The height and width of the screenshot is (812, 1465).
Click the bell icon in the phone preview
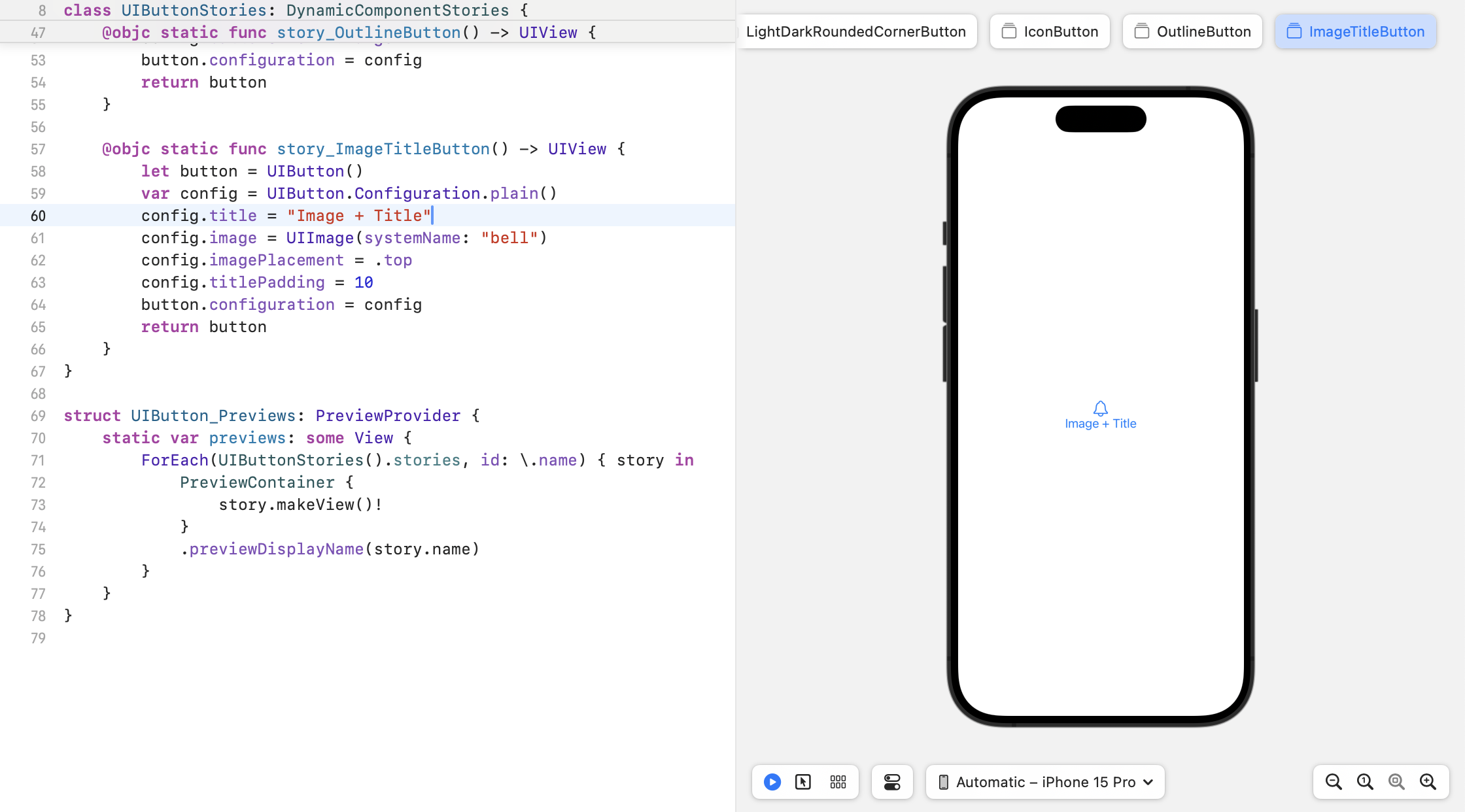(x=1101, y=409)
